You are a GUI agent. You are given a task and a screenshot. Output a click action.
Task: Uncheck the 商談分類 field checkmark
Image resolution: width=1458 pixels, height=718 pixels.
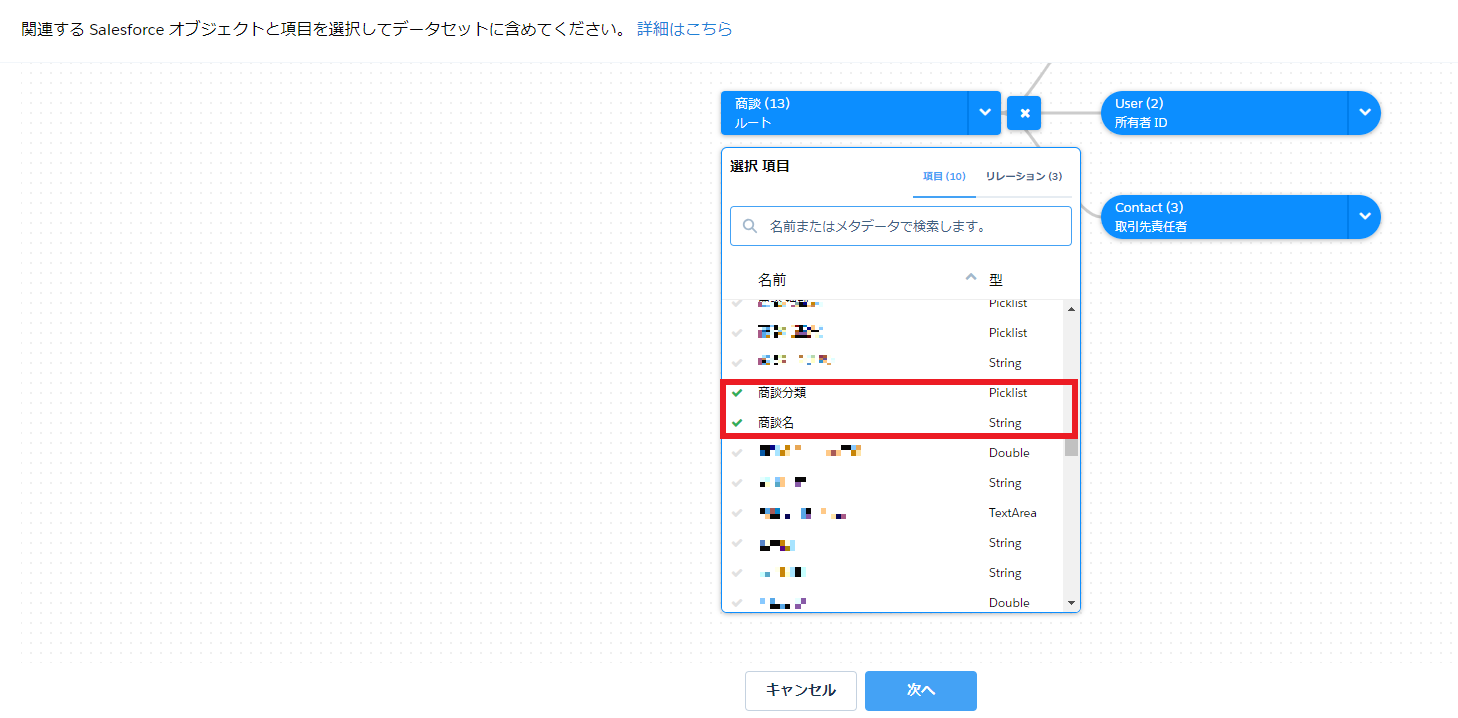click(738, 393)
